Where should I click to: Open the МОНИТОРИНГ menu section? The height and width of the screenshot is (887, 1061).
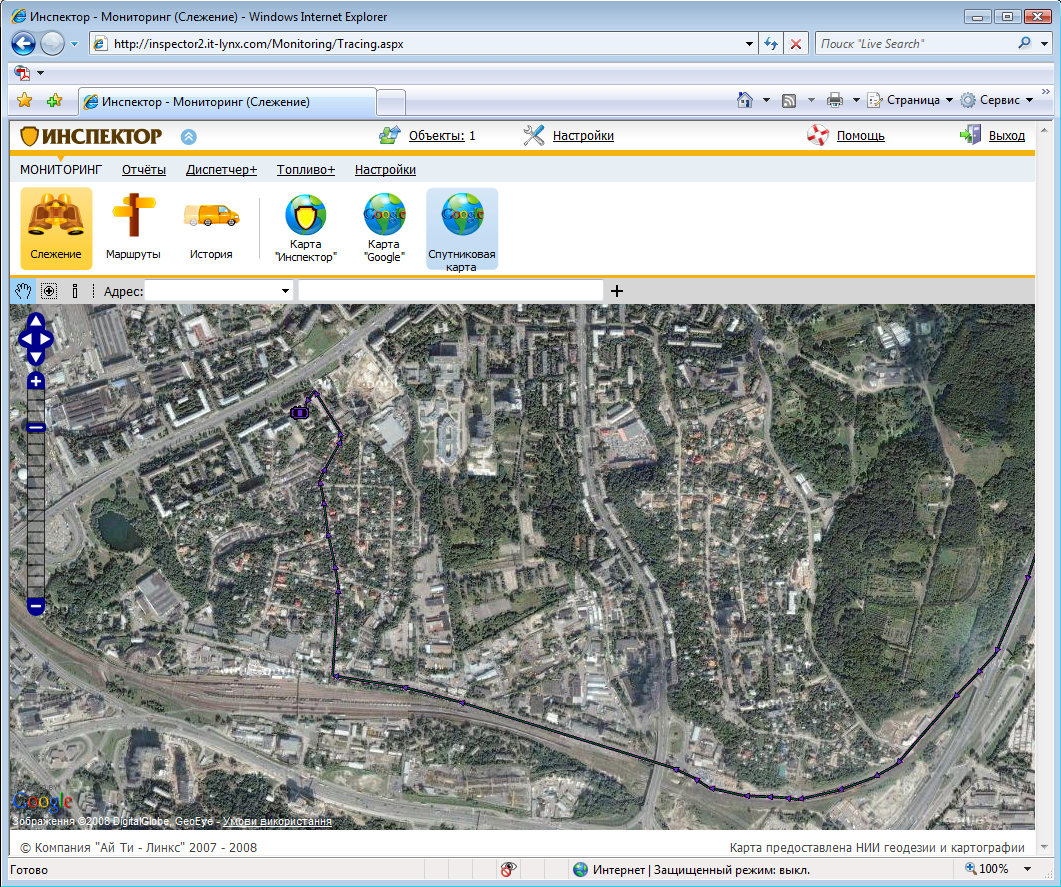coord(61,170)
